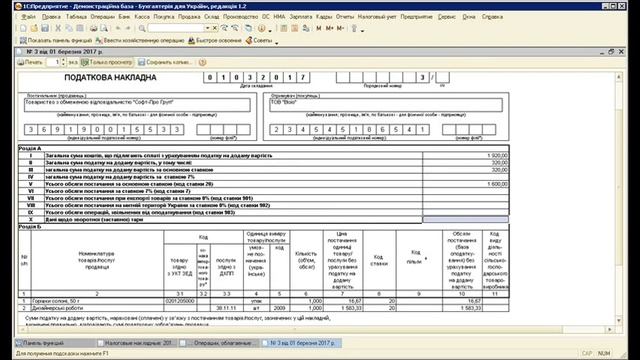Viewport: 640px width, 360px height.
Task: Open the Правка menu
Action: pos(51,17)
